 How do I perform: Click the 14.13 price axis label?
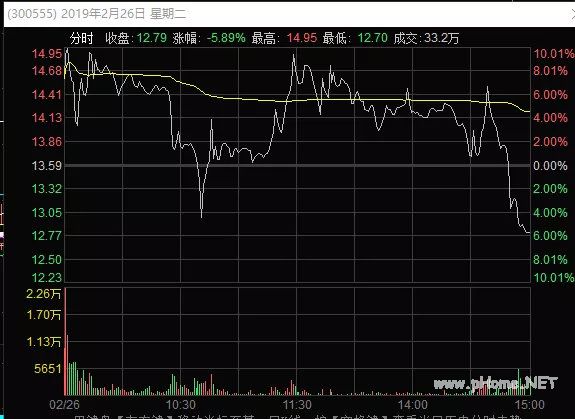[x=47, y=118]
